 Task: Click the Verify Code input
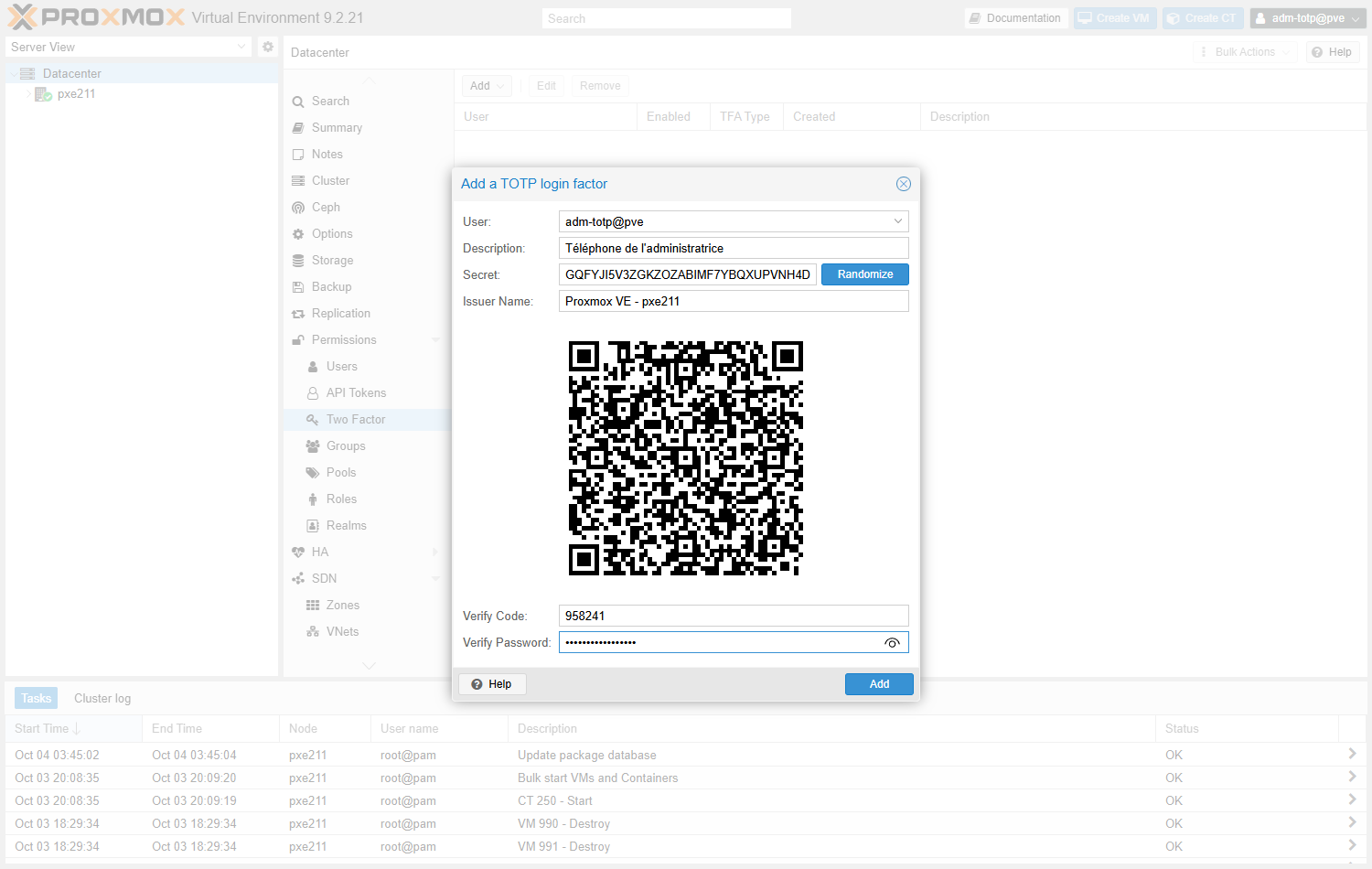pos(734,616)
